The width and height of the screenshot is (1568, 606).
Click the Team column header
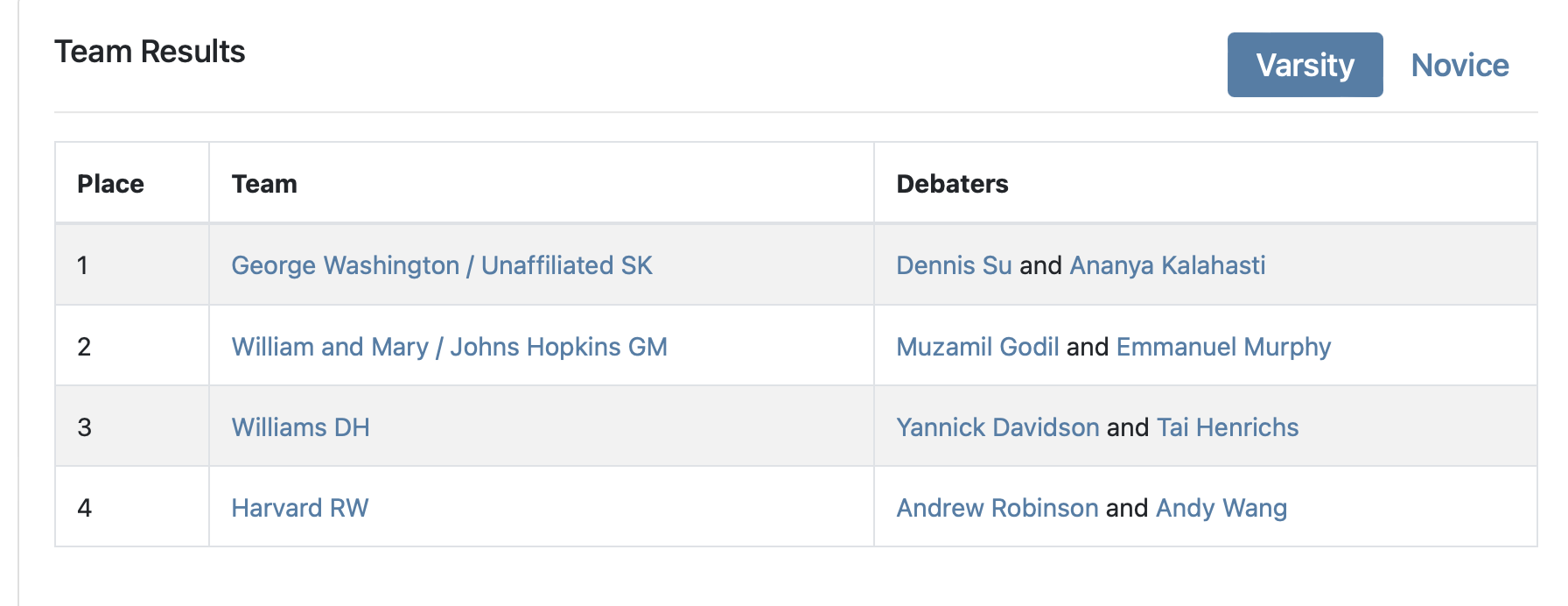coord(264,184)
